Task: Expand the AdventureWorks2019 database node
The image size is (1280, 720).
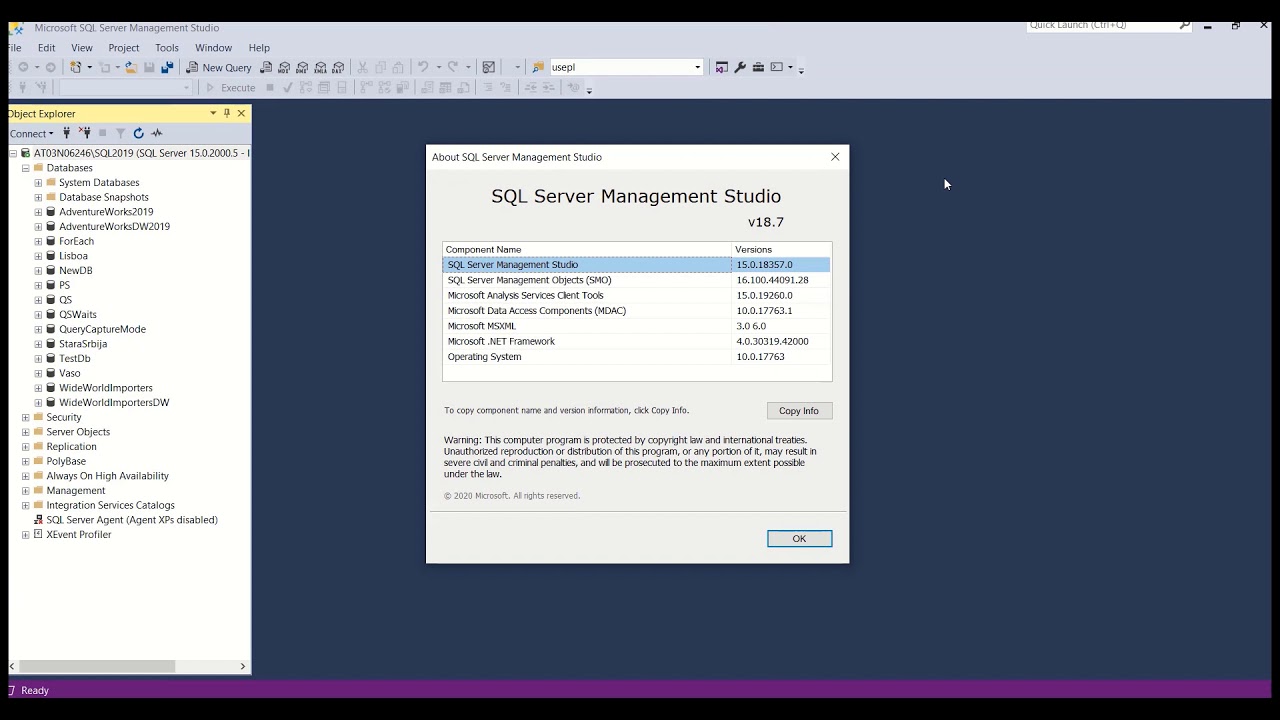Action: 38,212
